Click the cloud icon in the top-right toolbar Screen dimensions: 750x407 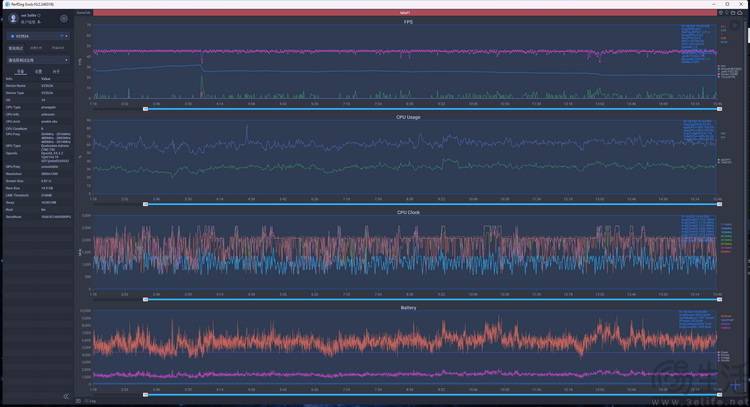point(740,13)
